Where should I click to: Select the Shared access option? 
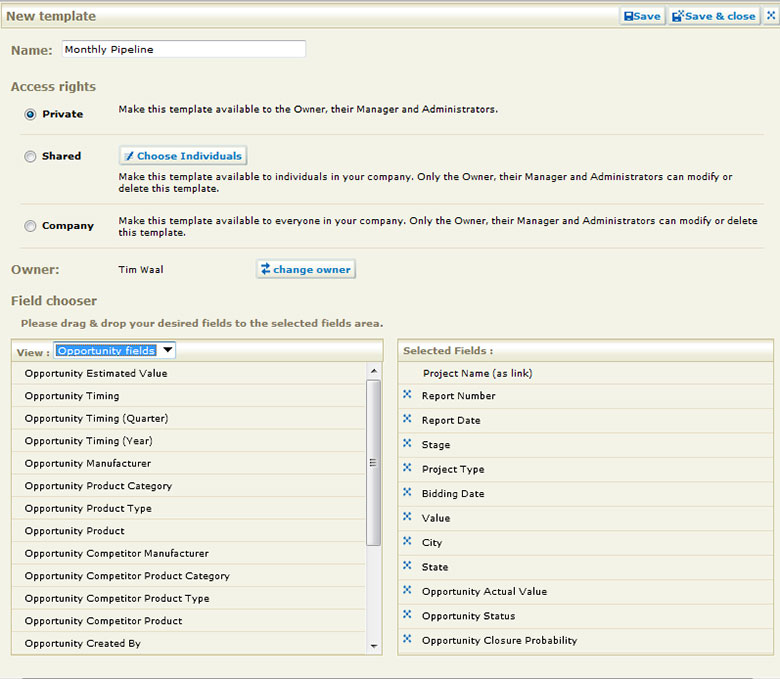click(30, 157)
